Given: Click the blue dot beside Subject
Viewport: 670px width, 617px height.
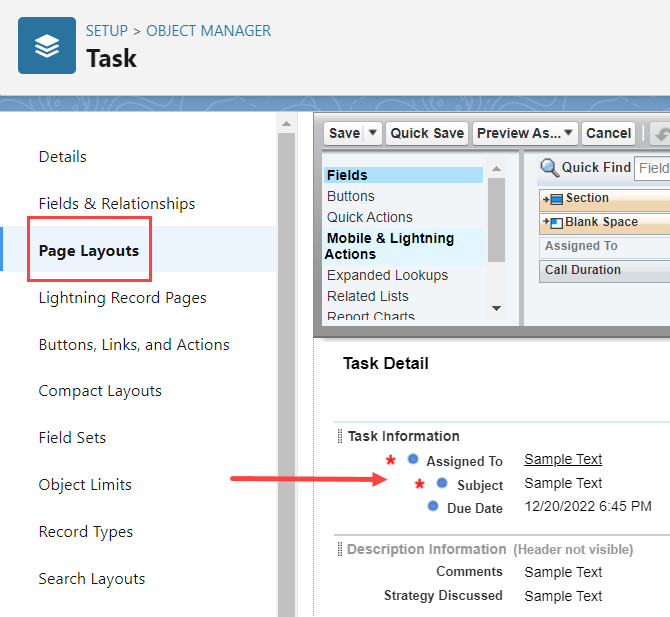Looking at the screenshot, I should pos(442,483).
